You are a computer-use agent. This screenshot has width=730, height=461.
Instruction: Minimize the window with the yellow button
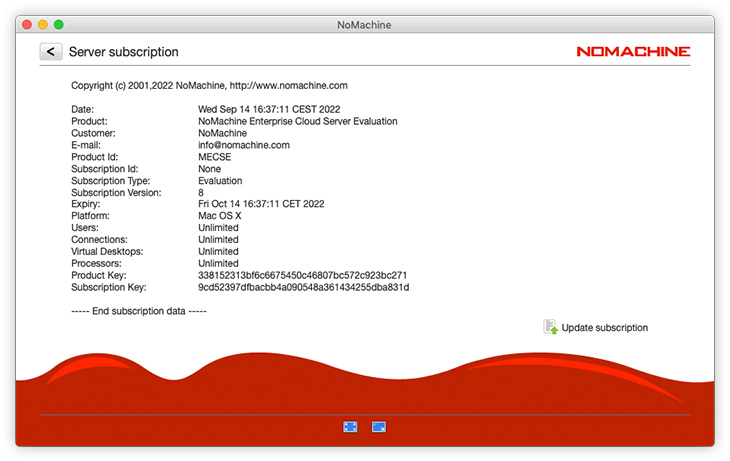[x=43, y=24]
